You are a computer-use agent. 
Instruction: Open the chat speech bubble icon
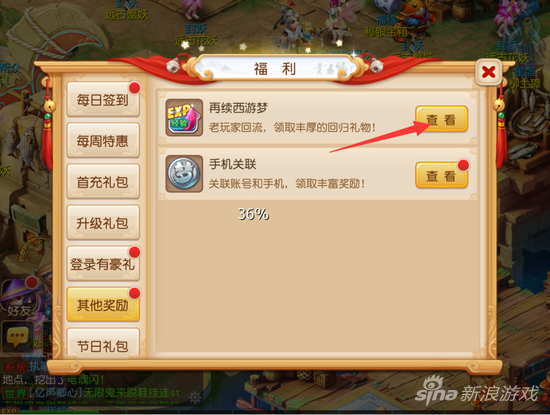(17, 336)
